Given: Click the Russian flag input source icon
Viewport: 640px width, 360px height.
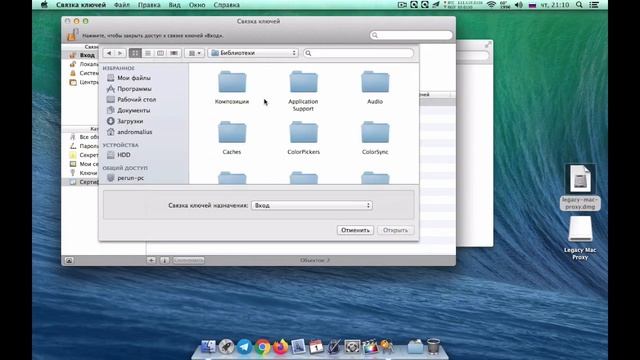Looking at the screenshot, I should [x=532, y=5].
